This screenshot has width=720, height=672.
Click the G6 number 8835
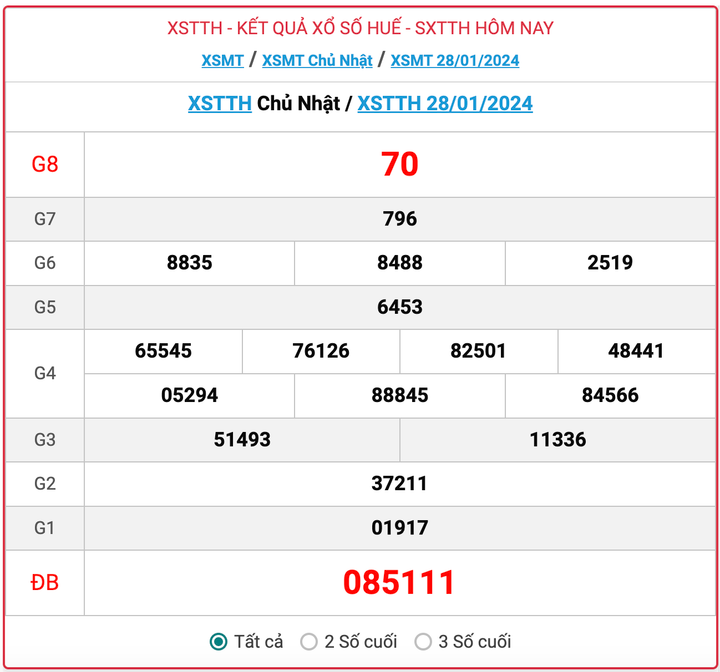pos(190,263)
